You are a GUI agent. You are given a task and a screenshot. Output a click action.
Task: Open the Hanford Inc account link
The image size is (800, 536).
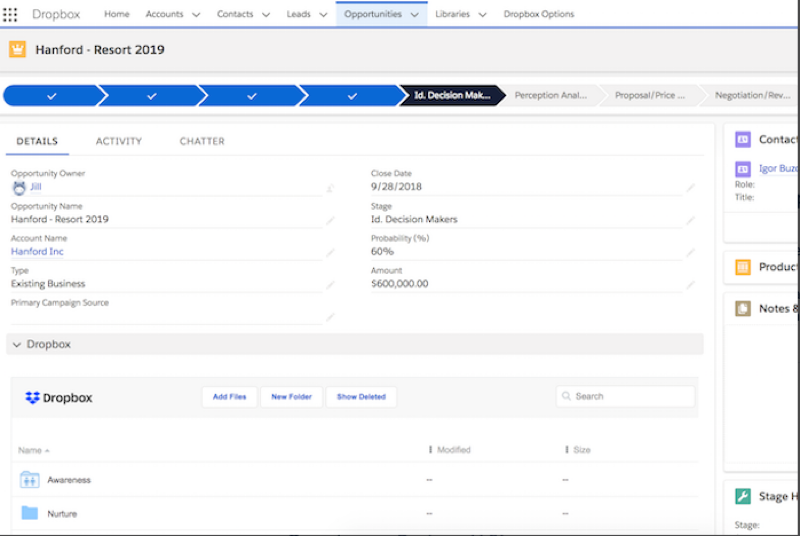point(37,252)
